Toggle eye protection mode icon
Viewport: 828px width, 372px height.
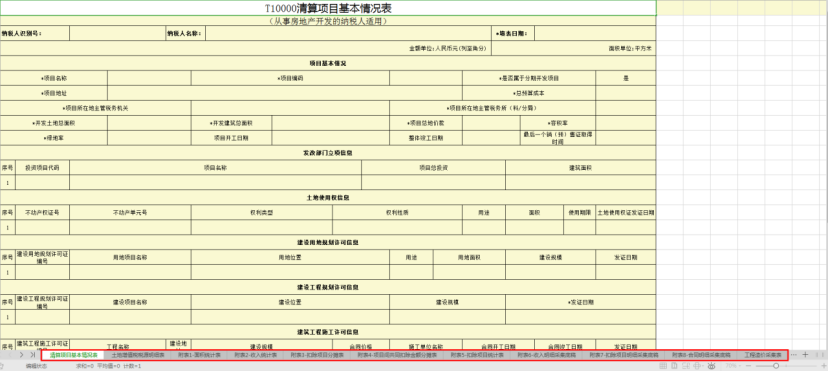711,366
